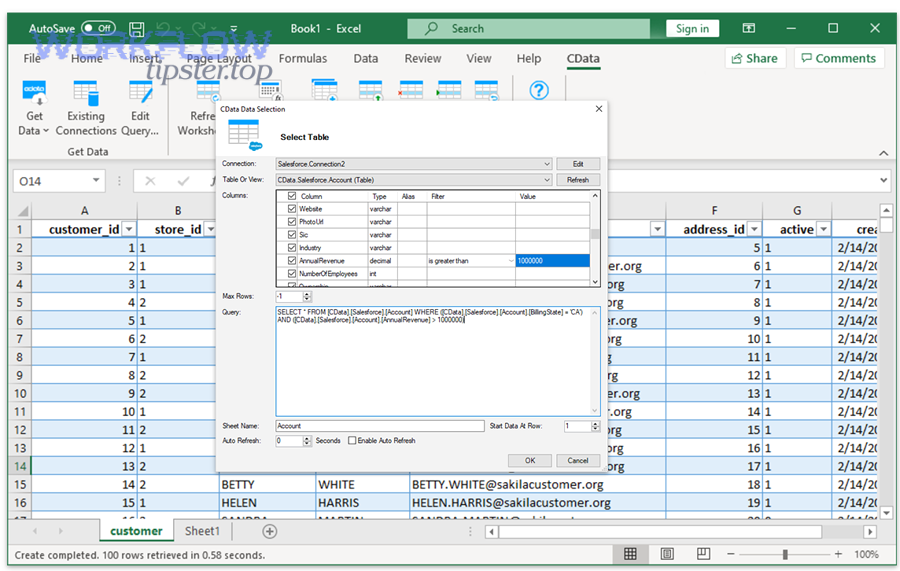The width and height of the screenshot is (900, 571).
Task: Switch to Page Layout view in status bar
Action: coord(666,554)
